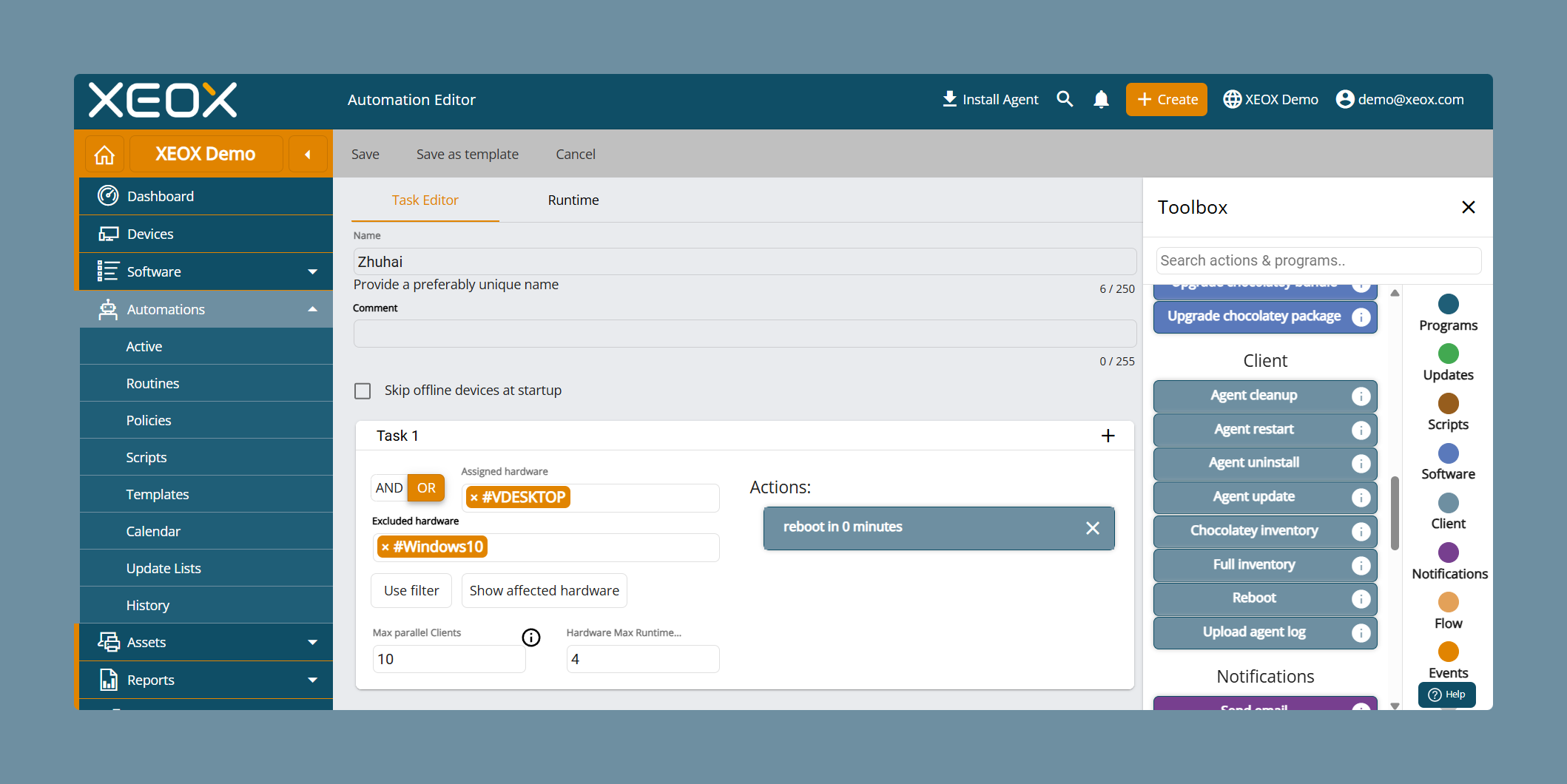The height and width of the screenshot is (784, 1567).
Task: Click Install Agent download icon
Action: (949, 99)
